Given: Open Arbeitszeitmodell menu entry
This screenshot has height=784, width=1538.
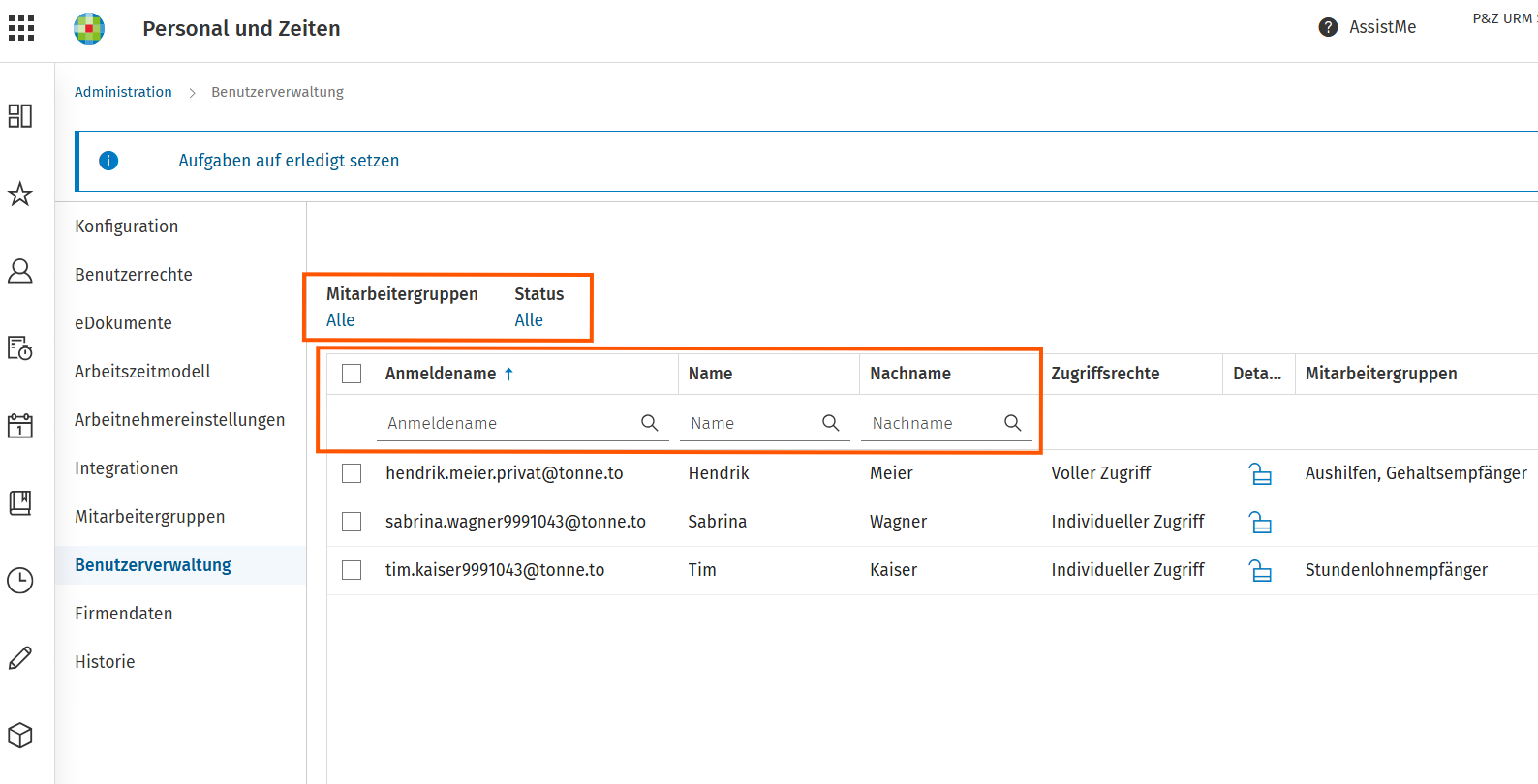Looking at the screenshot, I should pyautogui.click(x=142, y=372).
